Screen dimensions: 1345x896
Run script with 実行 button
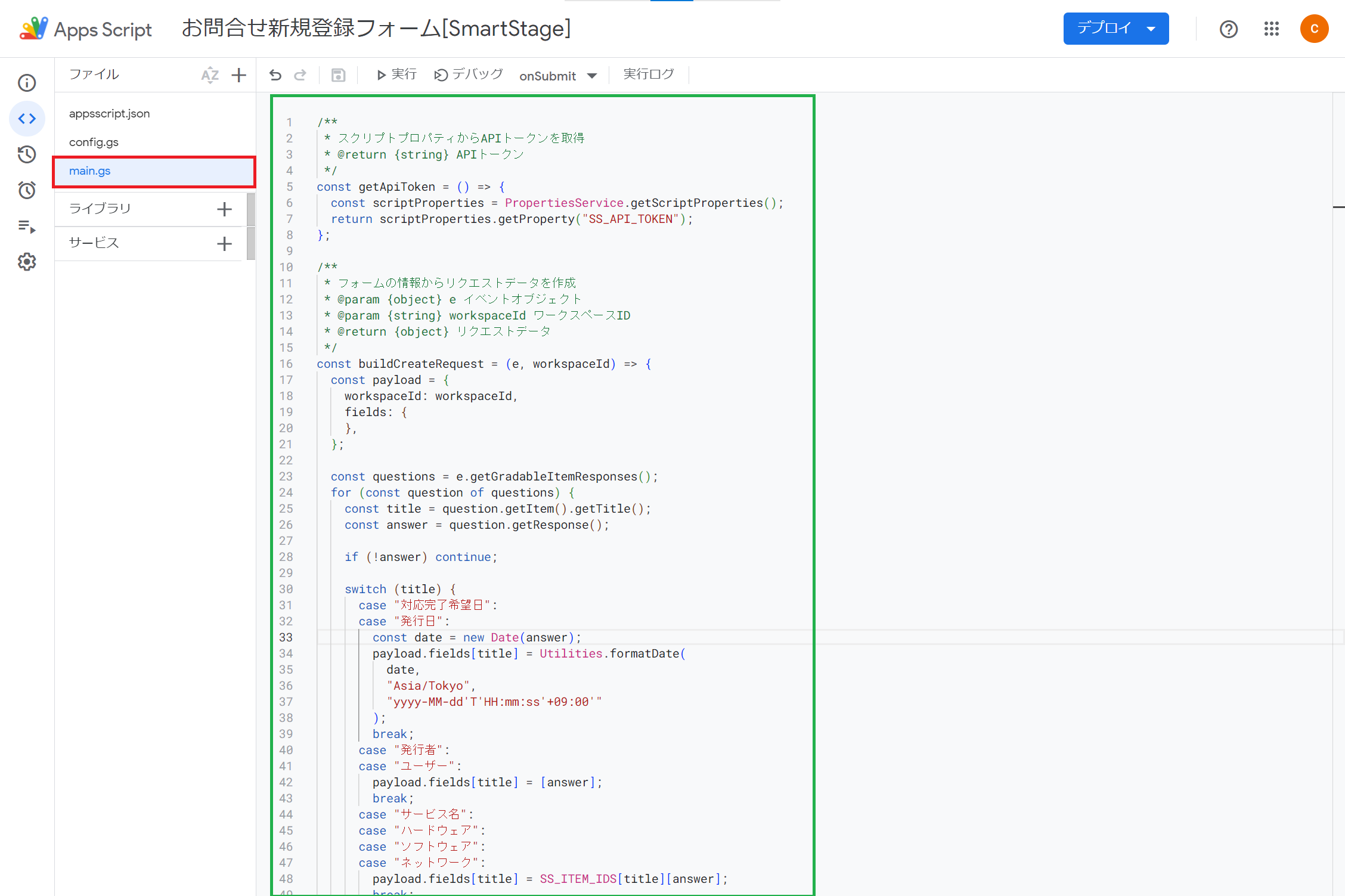coord(396,75)
